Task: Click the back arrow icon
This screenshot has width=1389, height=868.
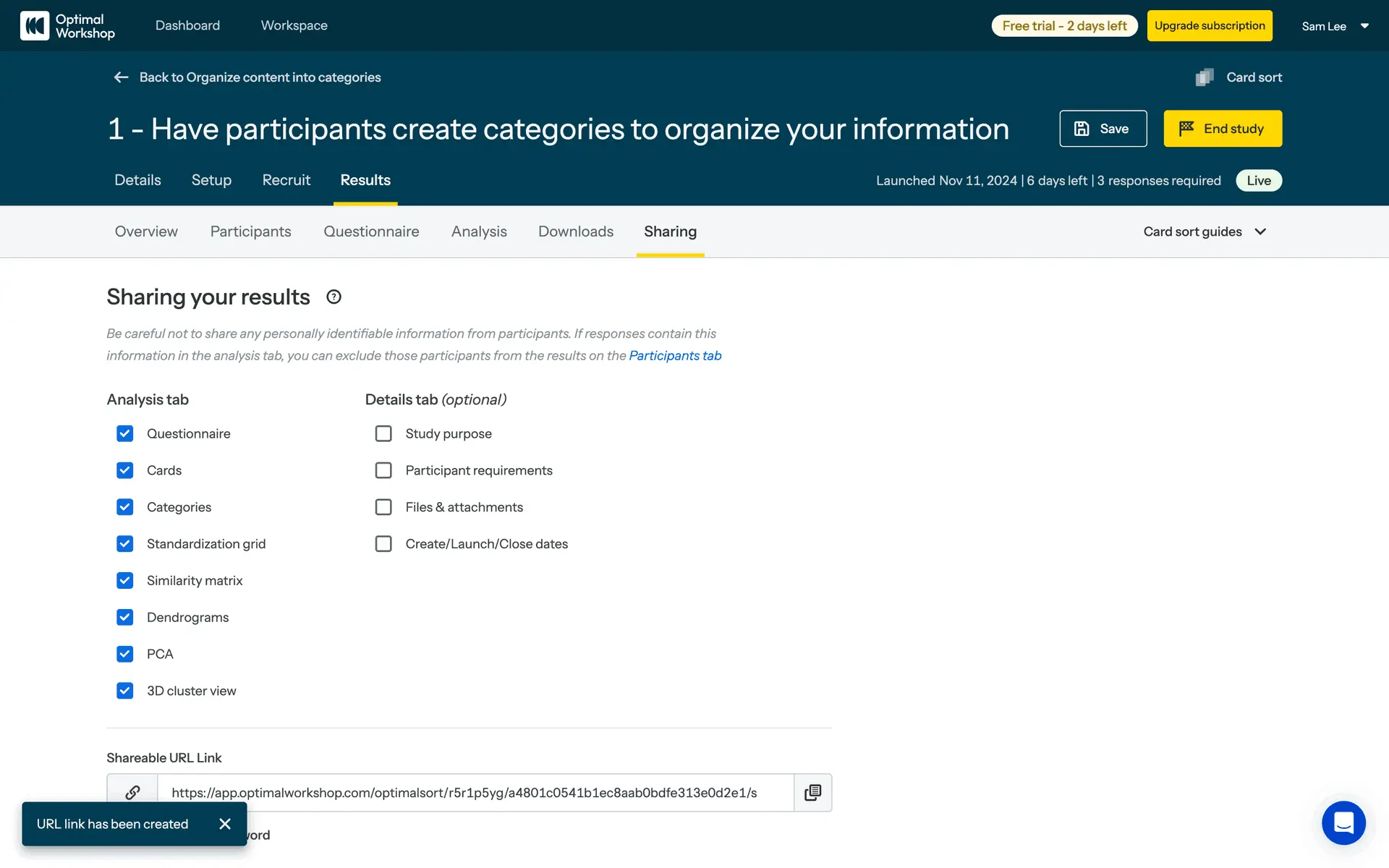Action: (x=121, y=77)
